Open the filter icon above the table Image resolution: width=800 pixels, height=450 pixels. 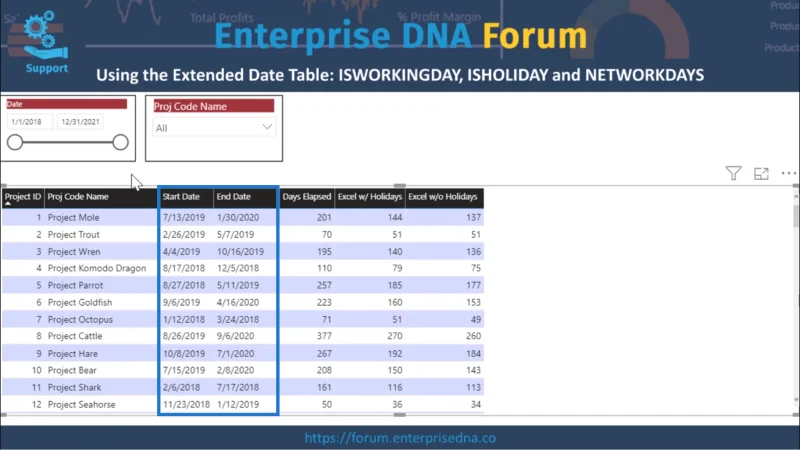733,173
